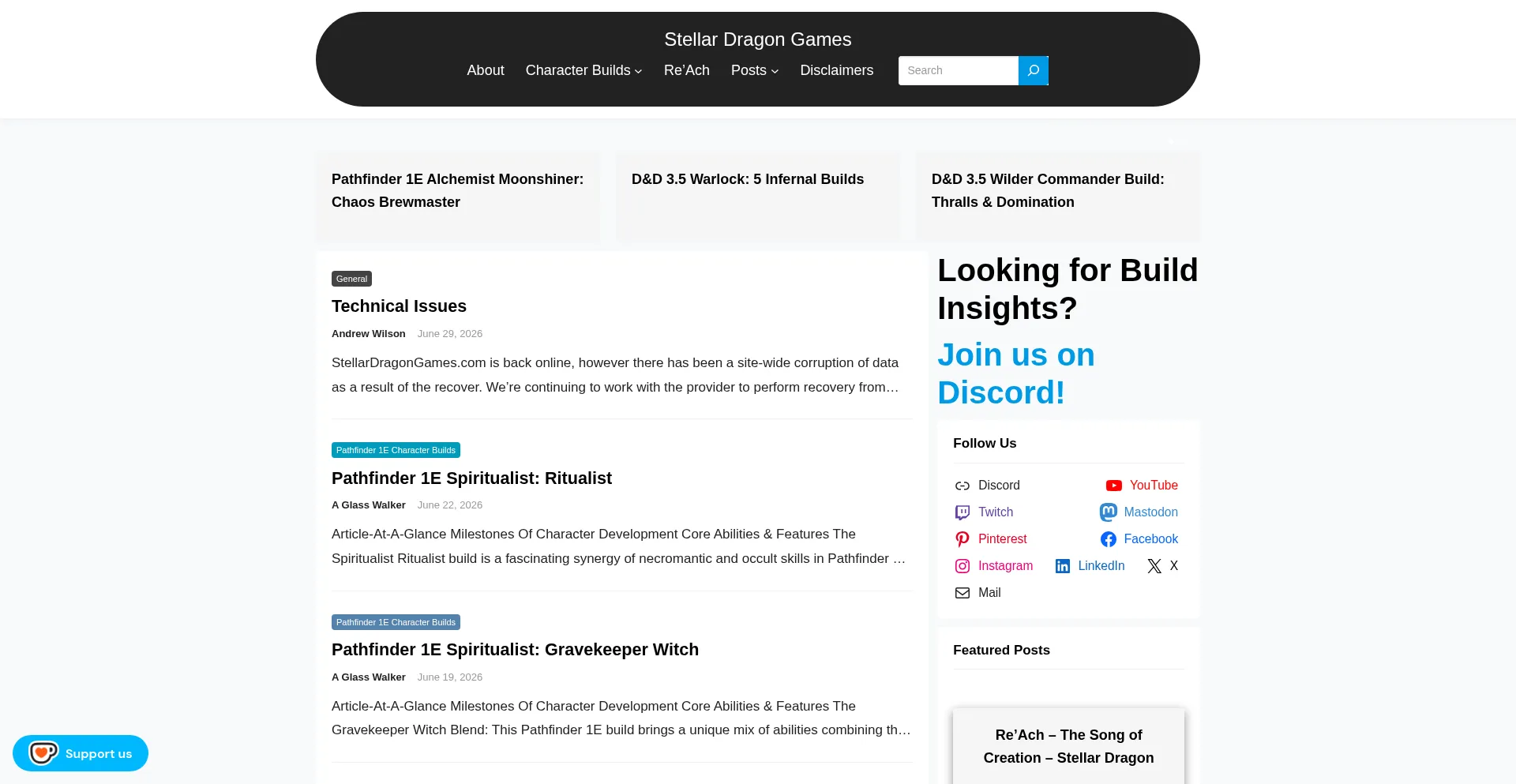Viewport: 1516px width, 784px height.
Task: Click the Mastodon text link
Action: click(x=1150, y=512)
